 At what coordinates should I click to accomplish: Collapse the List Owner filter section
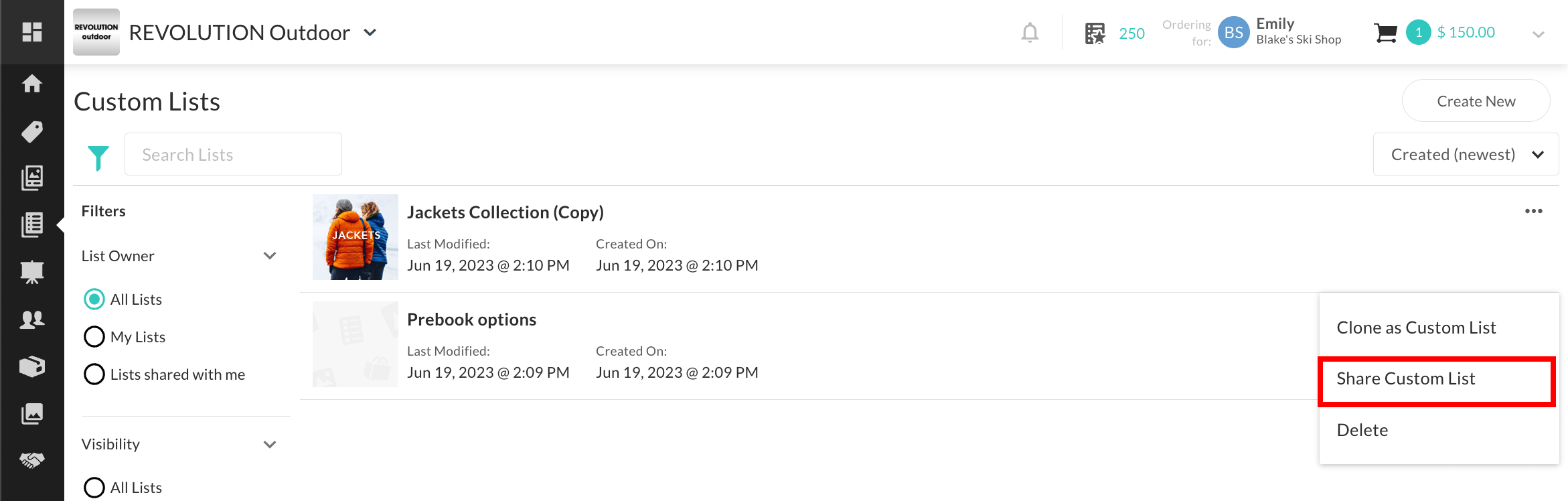[x=270, y=255]
